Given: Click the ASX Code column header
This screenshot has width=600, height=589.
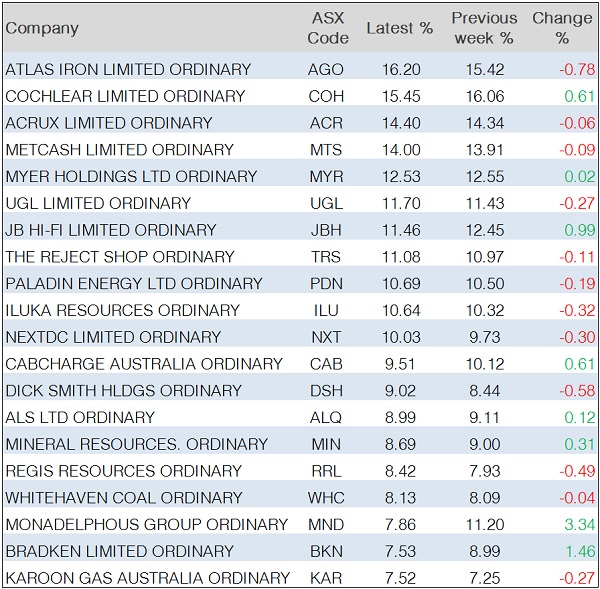Looking at the screenshot, I should click(x=328, y=28).
